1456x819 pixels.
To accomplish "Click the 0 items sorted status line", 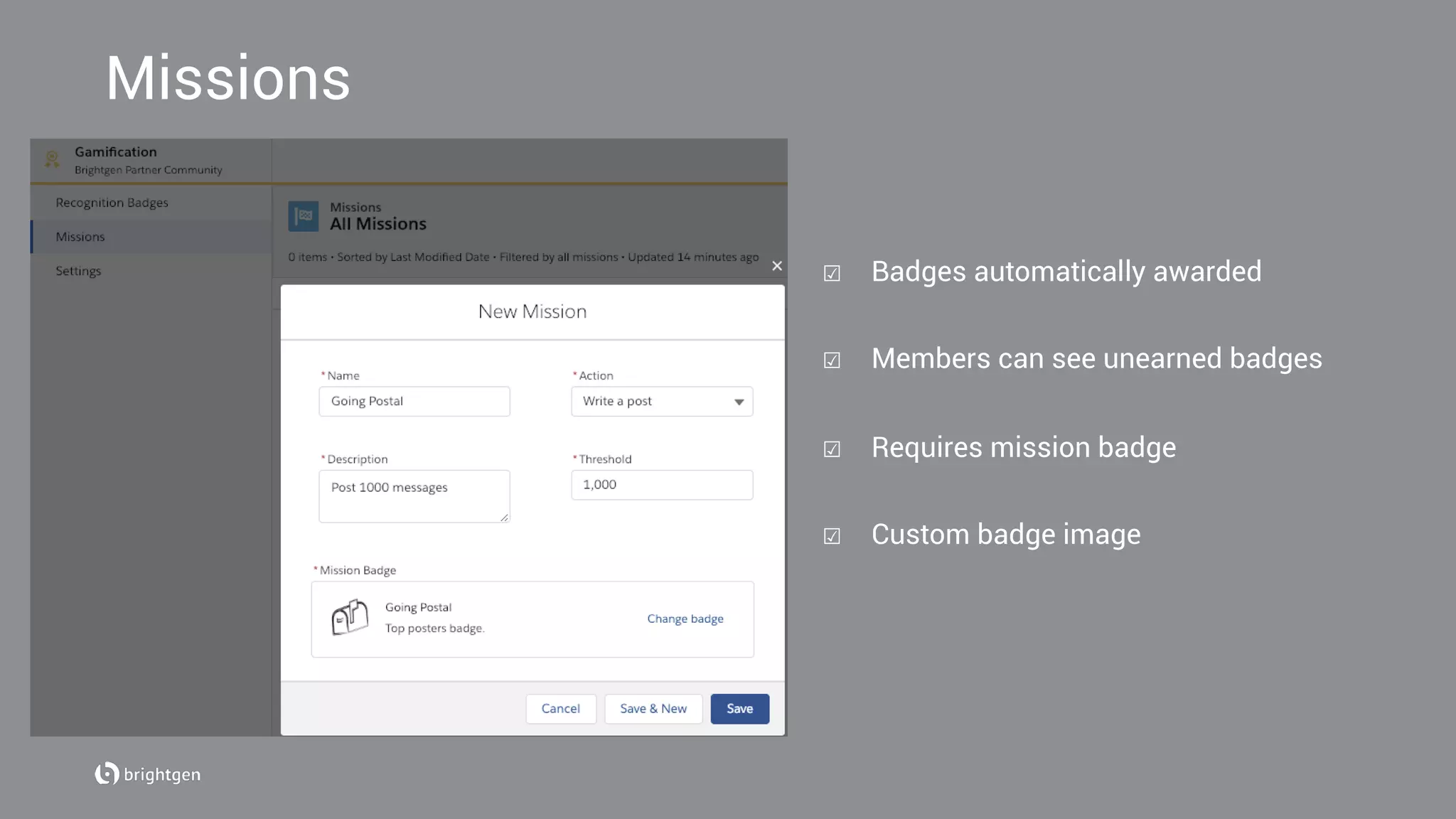I will tap(523, 257).
